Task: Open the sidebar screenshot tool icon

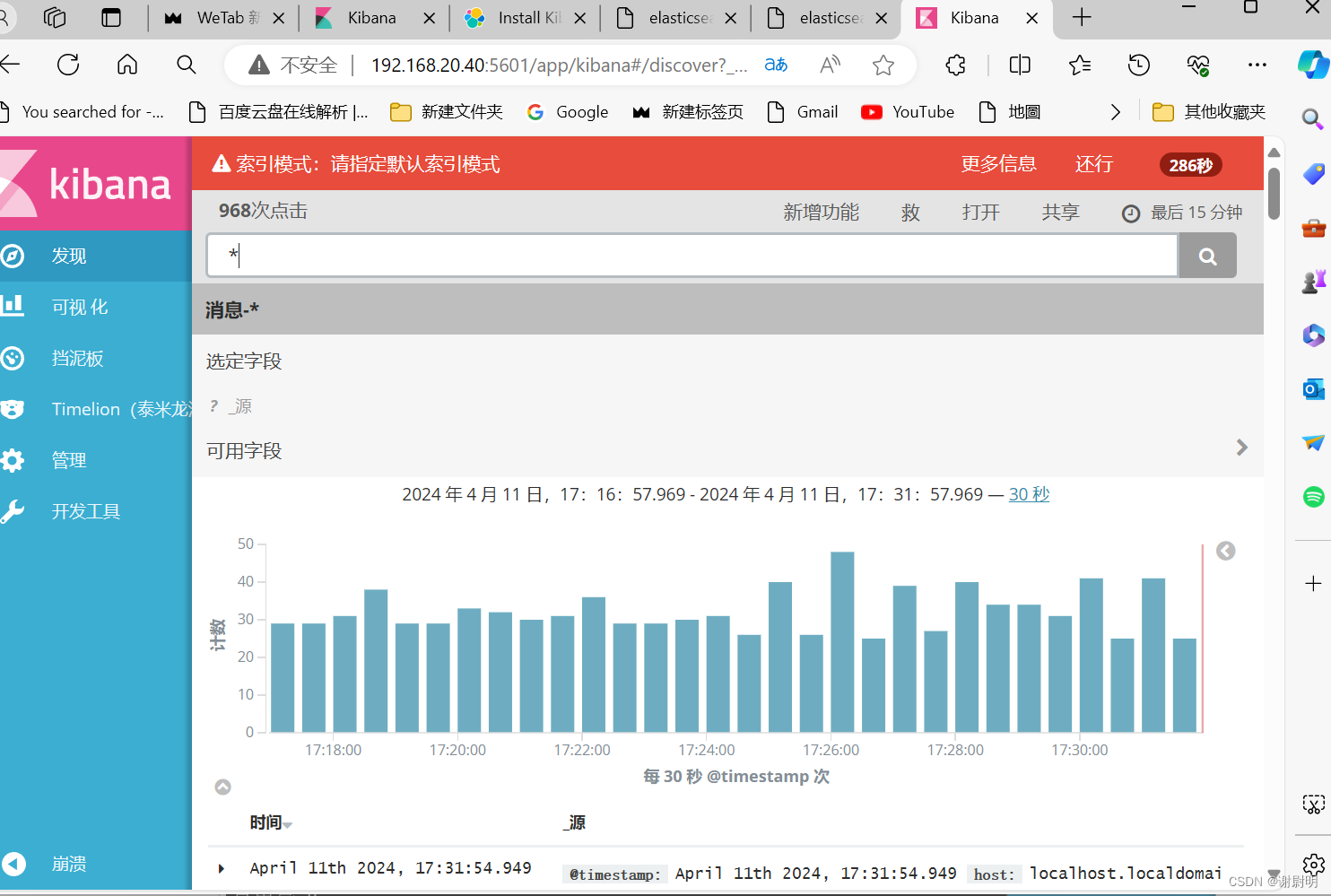Action: coord(1313,805)
